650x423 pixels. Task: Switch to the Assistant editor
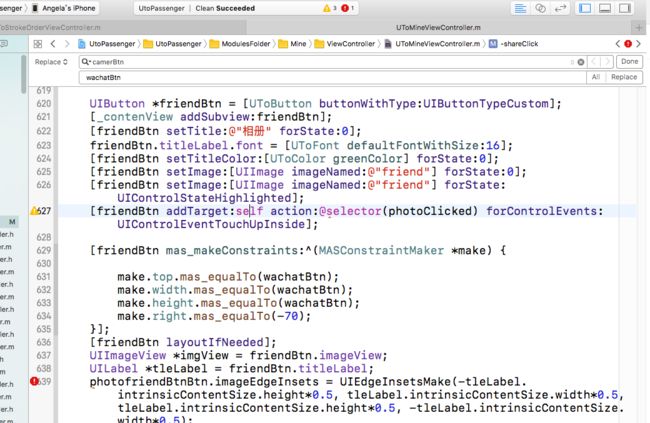point(541,8)
